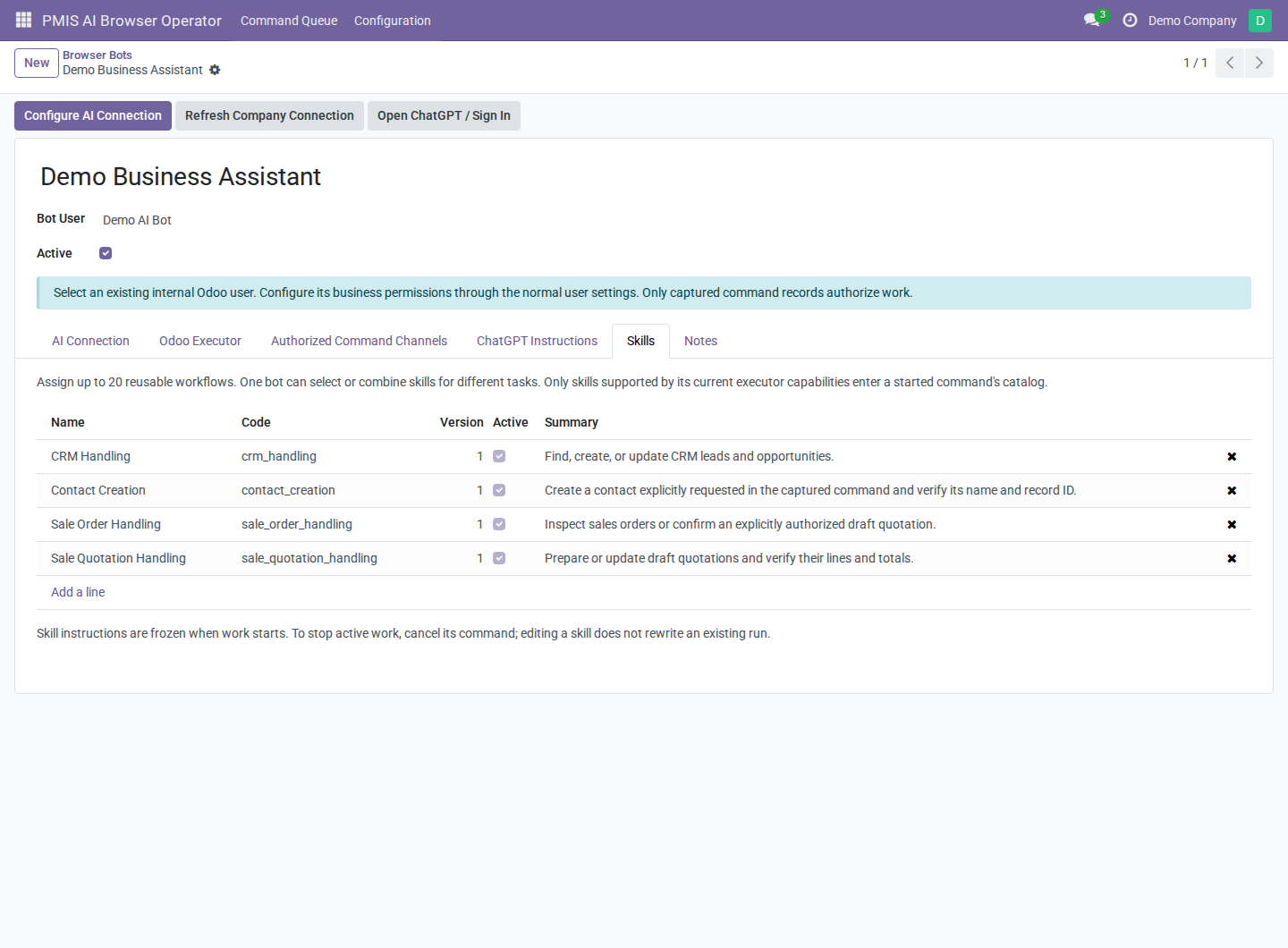The image size is (1288, 948).
Task: Click the crm_handling code cell
Action: tap(279, 456)
